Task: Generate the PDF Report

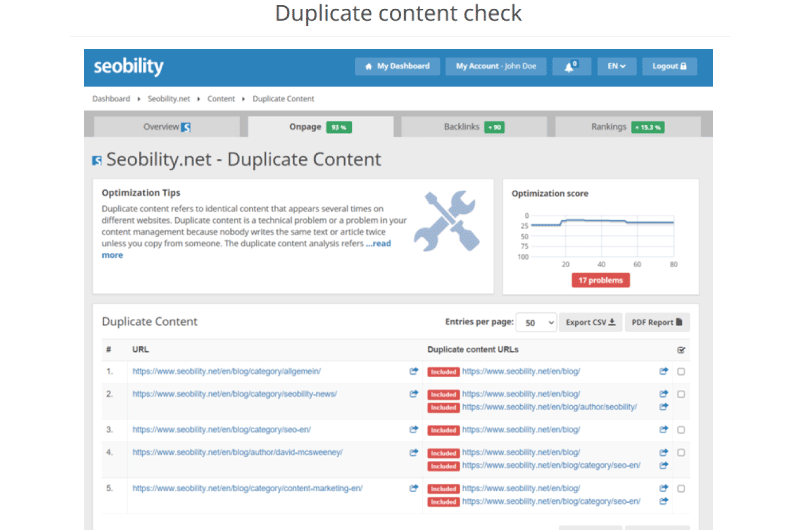Action: [x=657, y=322]
